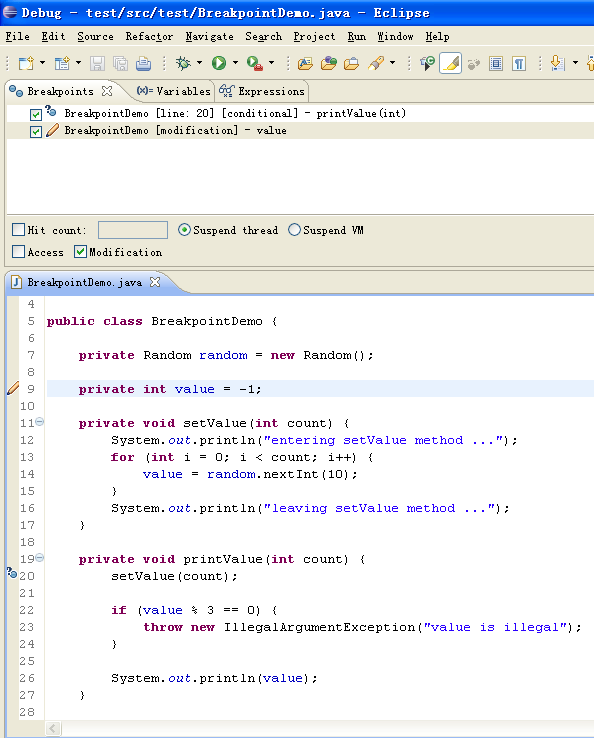Click the Toggle Mark Occurrences highlighter icon
Image resolution: width=594 pixels, height=738 pixels.
[x=450, y=63]
